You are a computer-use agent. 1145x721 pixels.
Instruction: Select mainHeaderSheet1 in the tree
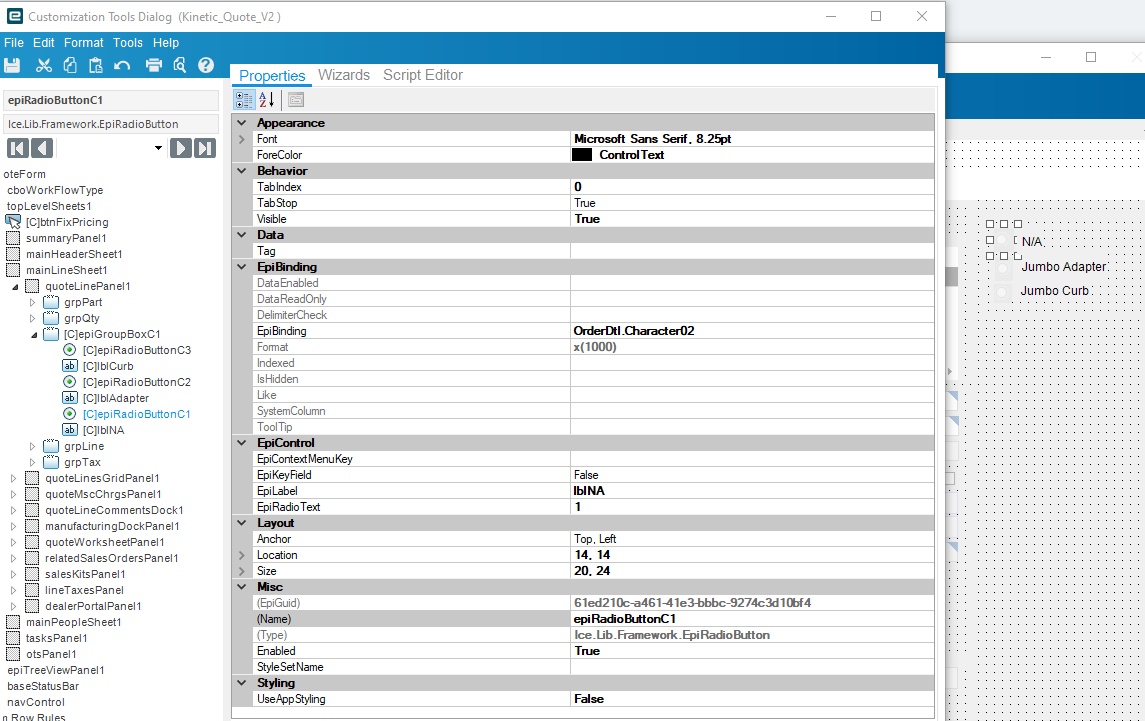tap(74, 254)
